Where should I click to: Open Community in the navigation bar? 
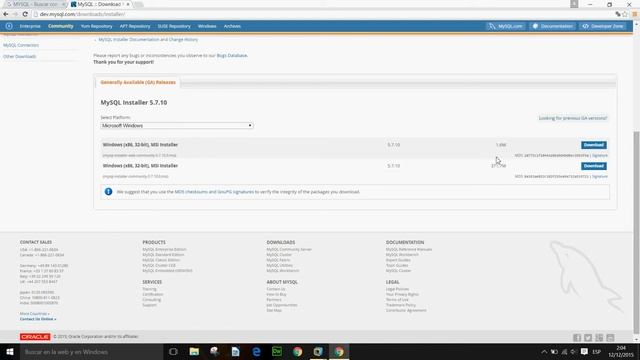coord(60,26)
